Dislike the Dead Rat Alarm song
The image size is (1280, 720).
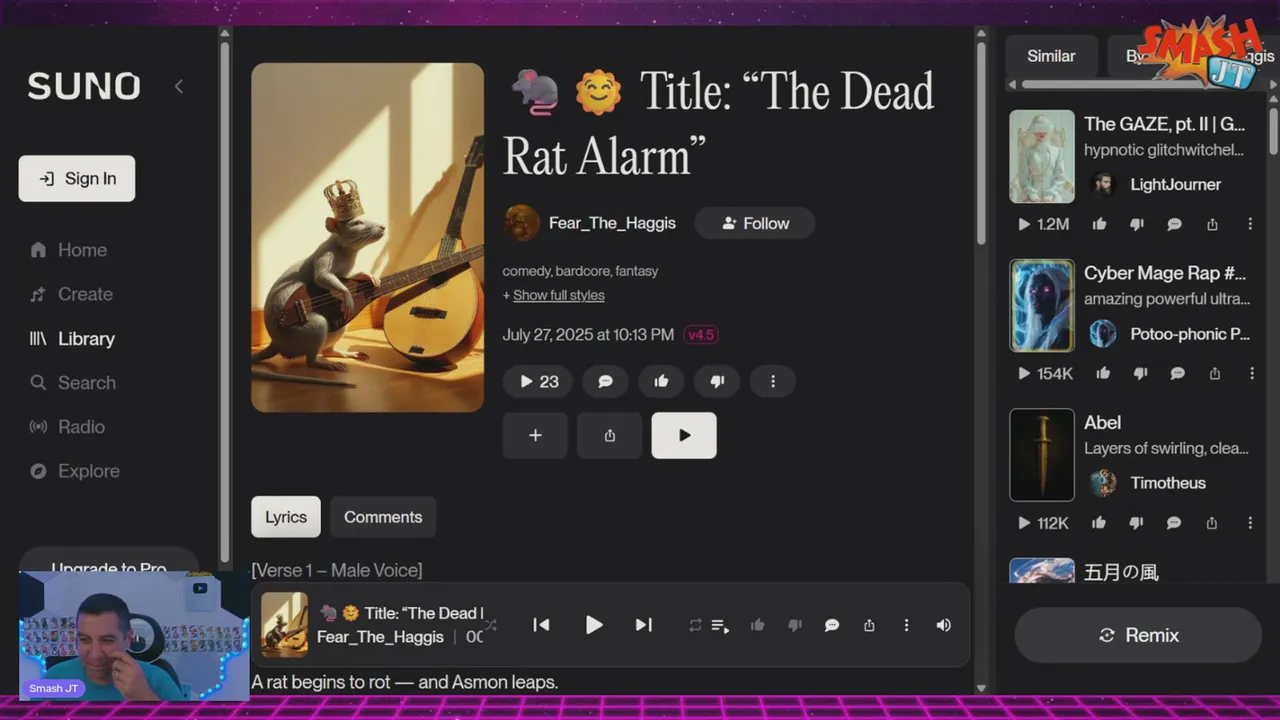[717, 381]
